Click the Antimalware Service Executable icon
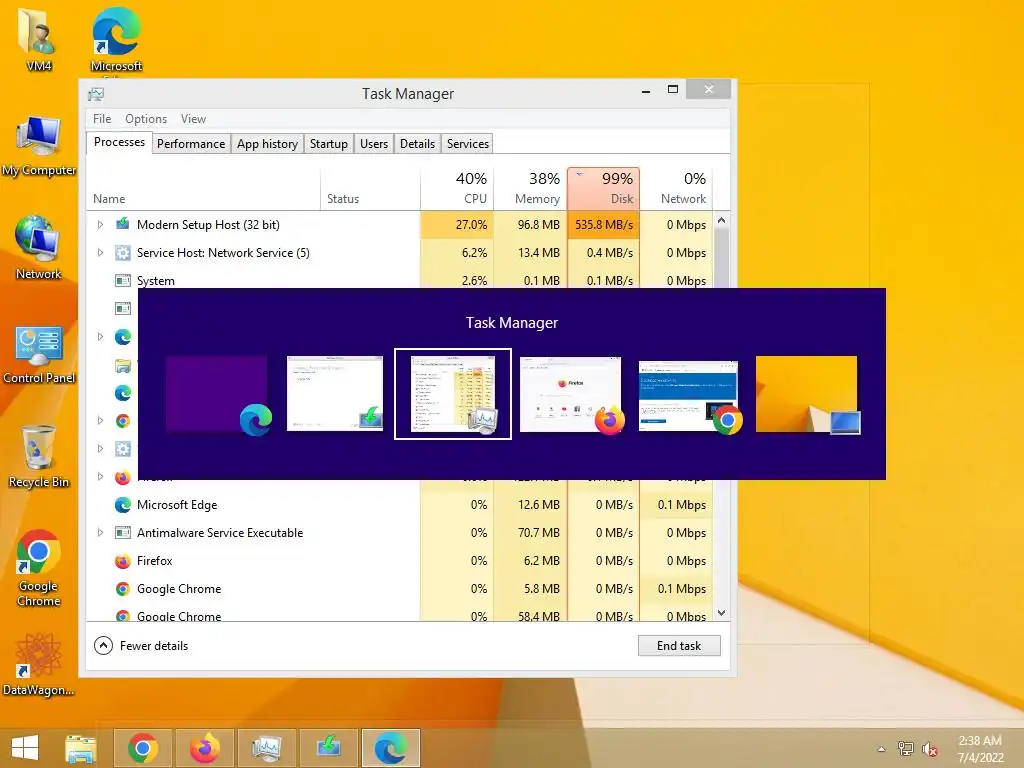1024x768 pixels. pos(123,532)
